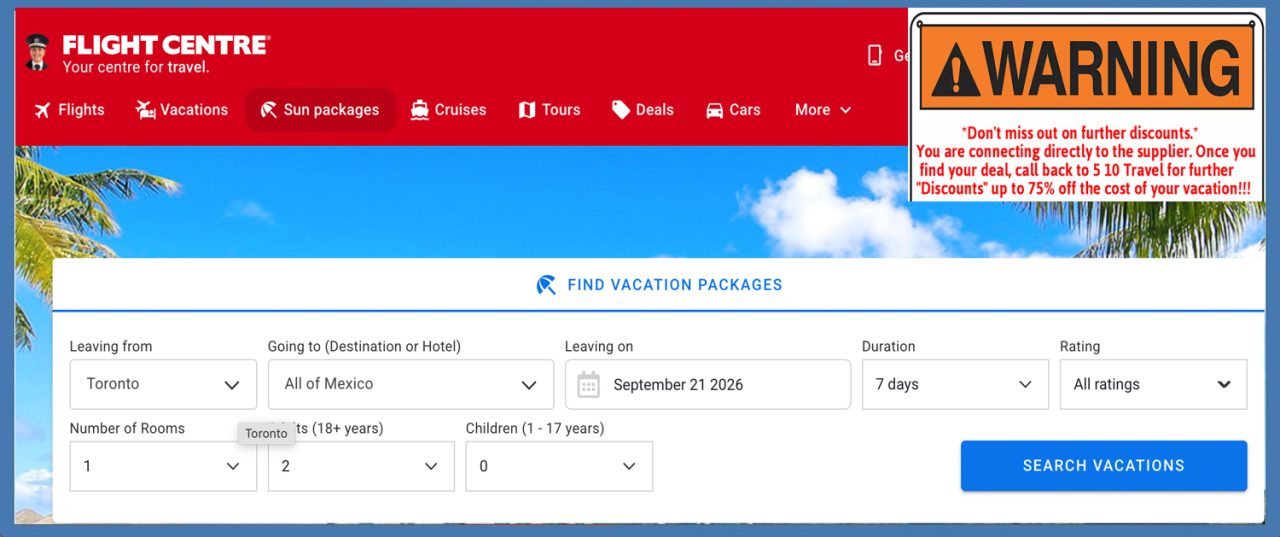
Task: Open the Children count dropdown
Action: pyautogui.click(x=559, y=466)
